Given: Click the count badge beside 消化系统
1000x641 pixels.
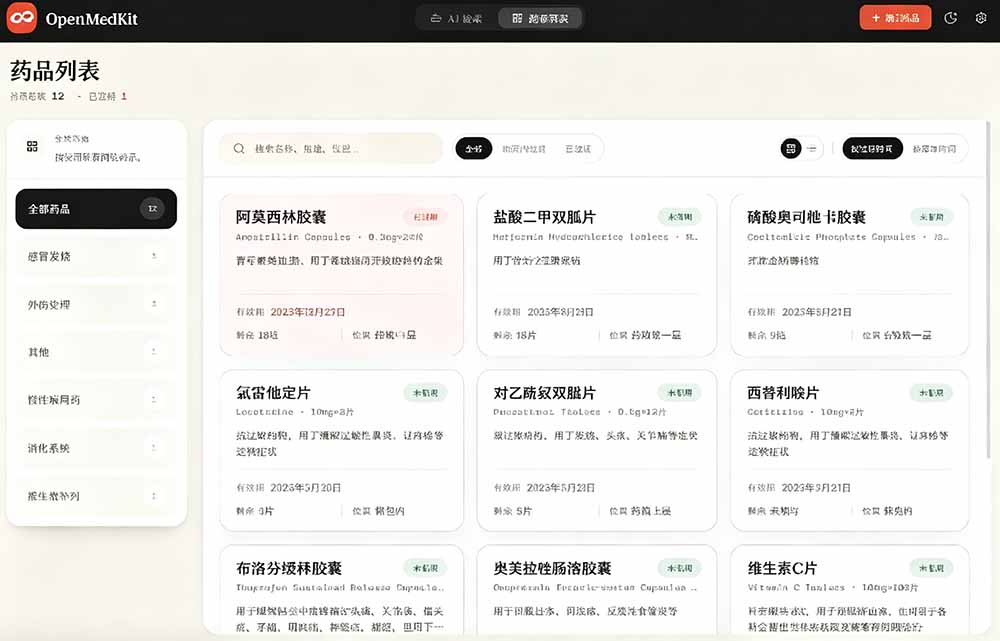Looking at the screenshot, I should coord(154,448).
